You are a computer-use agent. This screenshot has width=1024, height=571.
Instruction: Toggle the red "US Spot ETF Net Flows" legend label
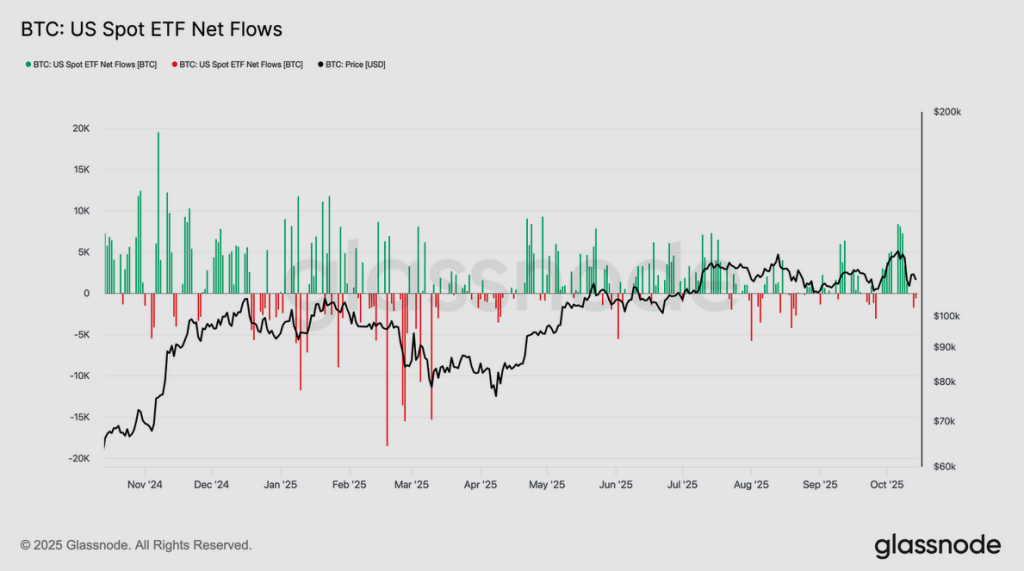pos(241,65)
